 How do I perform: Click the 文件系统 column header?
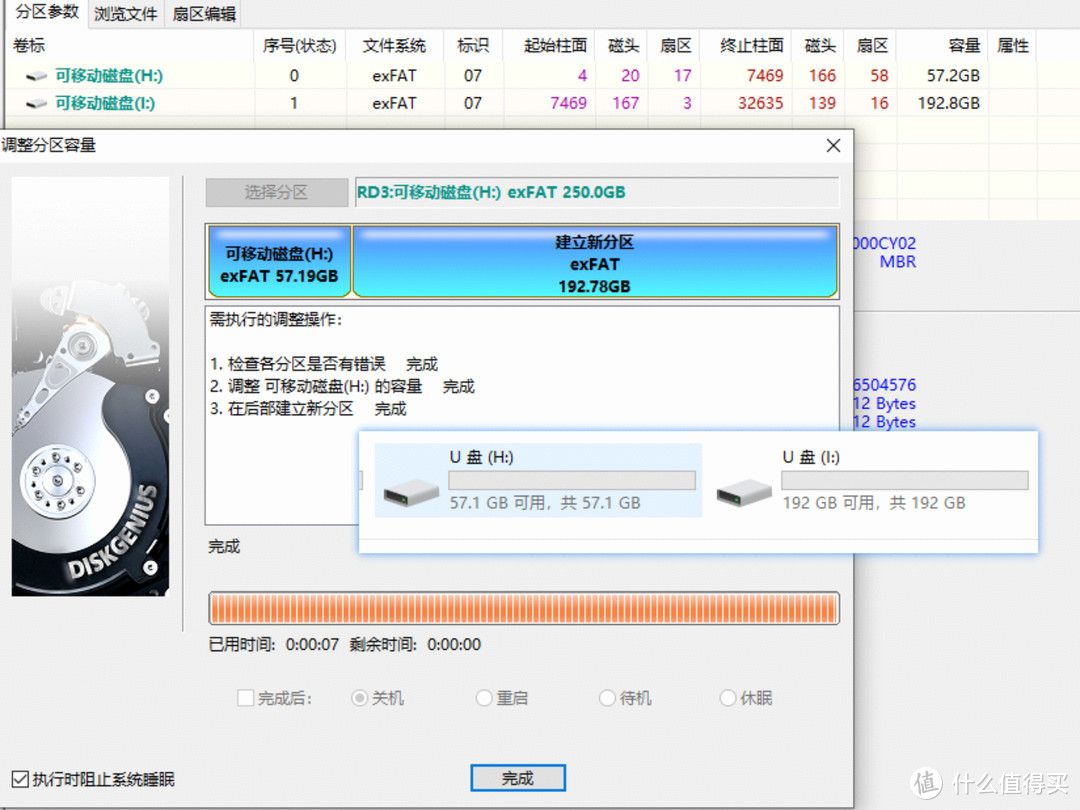(394, 45)
